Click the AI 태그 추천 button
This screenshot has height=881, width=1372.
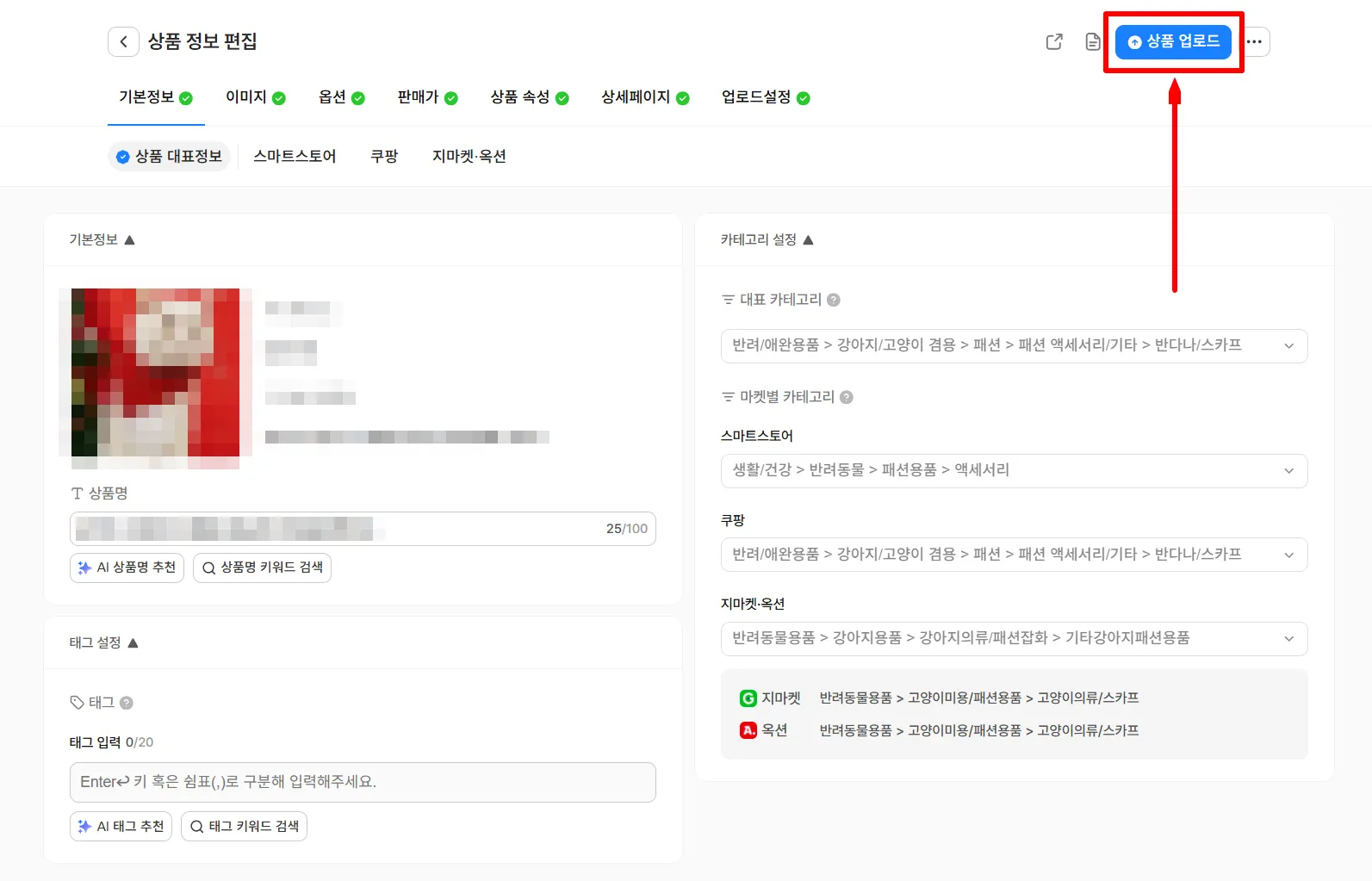click(121, 827)
